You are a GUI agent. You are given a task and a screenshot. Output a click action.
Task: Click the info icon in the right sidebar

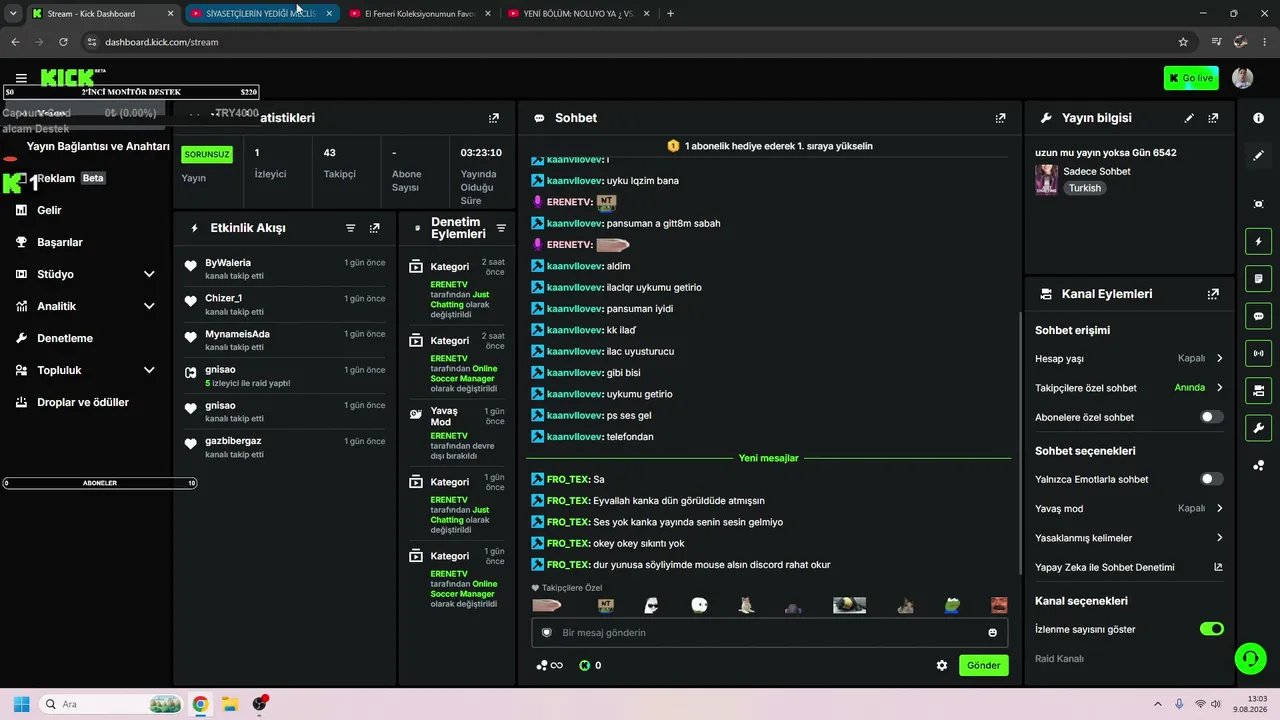[1258, 118]
